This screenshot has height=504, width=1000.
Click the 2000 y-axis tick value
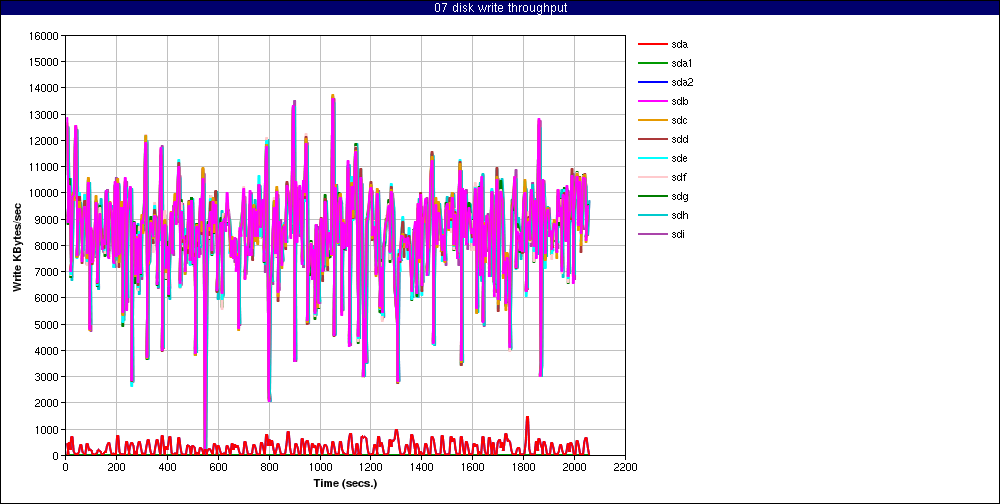47,404
